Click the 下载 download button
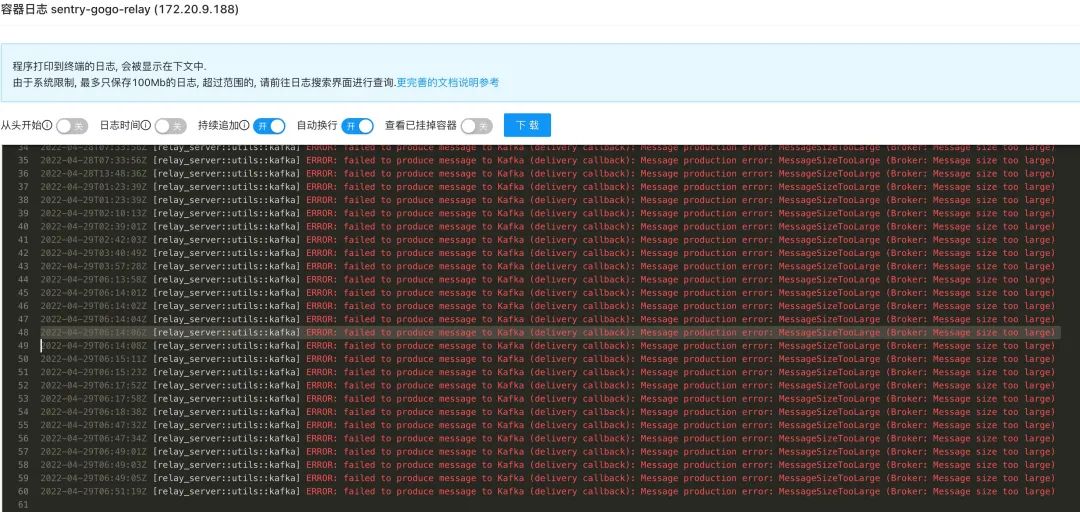Image resolution: width=1080 pixels, height=512 pixels. (x=528, y=125)
